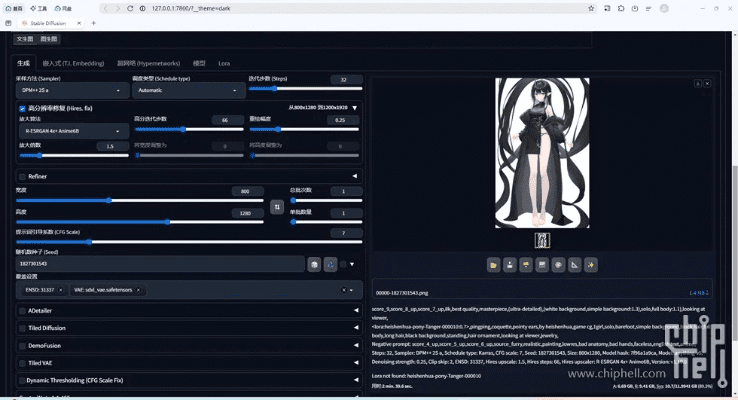Remove the ENSD: 31337 override tag
This screenshot has height=400, width=738.
61,290
